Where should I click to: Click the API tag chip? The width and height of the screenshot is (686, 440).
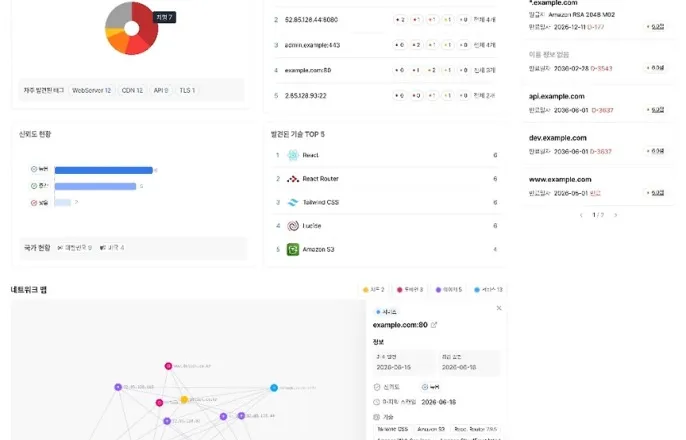tap(161, 91)
